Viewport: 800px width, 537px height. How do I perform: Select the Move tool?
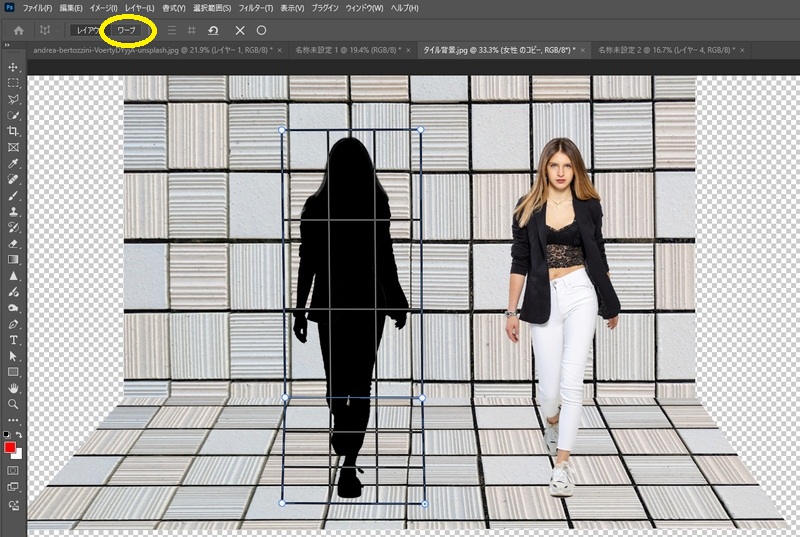[x=13, y=67]
